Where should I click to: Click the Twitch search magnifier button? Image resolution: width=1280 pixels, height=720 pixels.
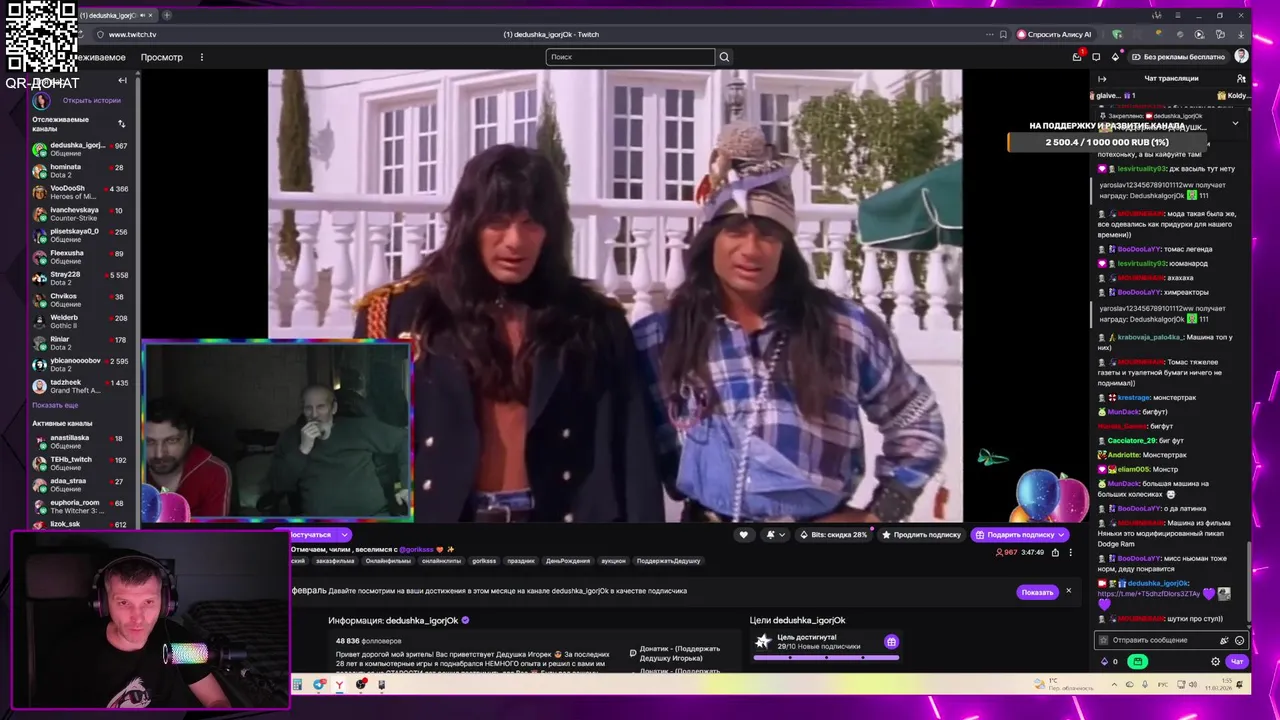(x=724, y=57)
